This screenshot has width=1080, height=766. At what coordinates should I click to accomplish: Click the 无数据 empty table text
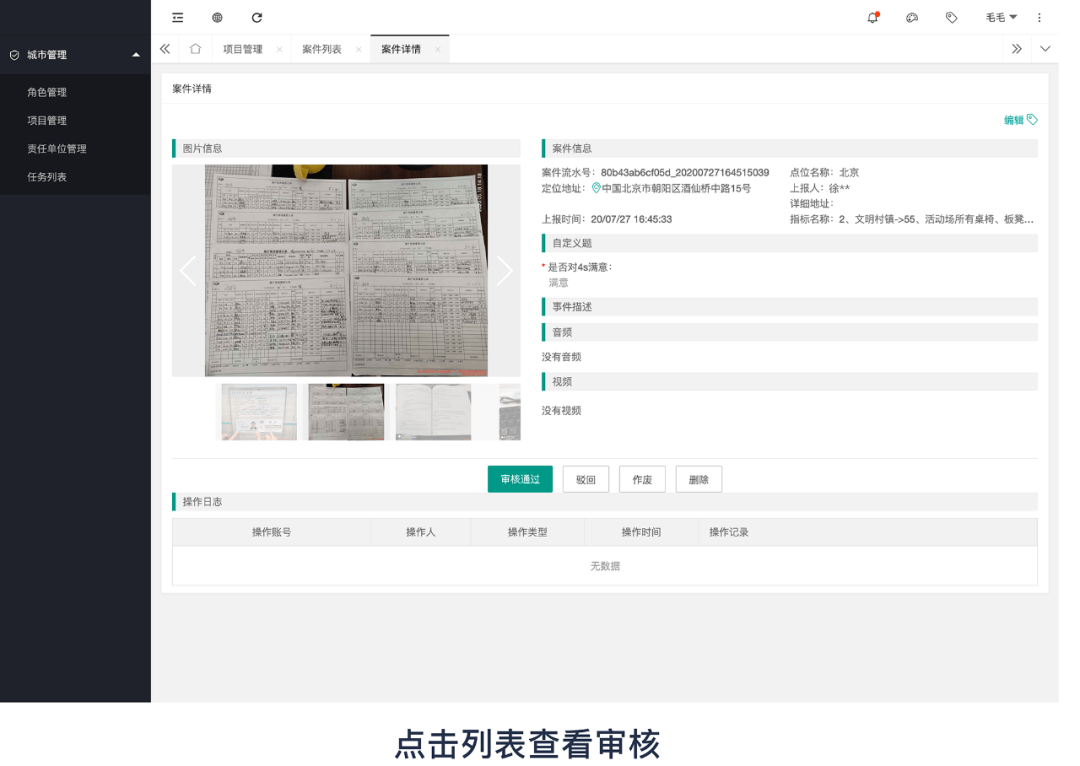coord(605,566)
